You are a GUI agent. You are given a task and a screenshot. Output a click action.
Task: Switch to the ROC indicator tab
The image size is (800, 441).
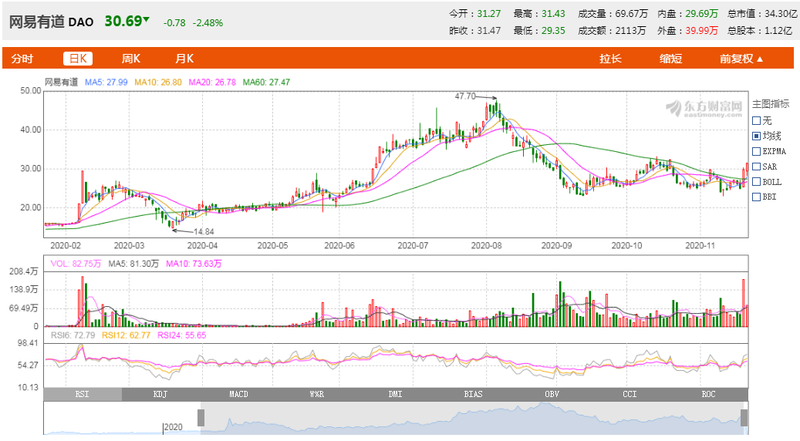[x=708, y=395]
